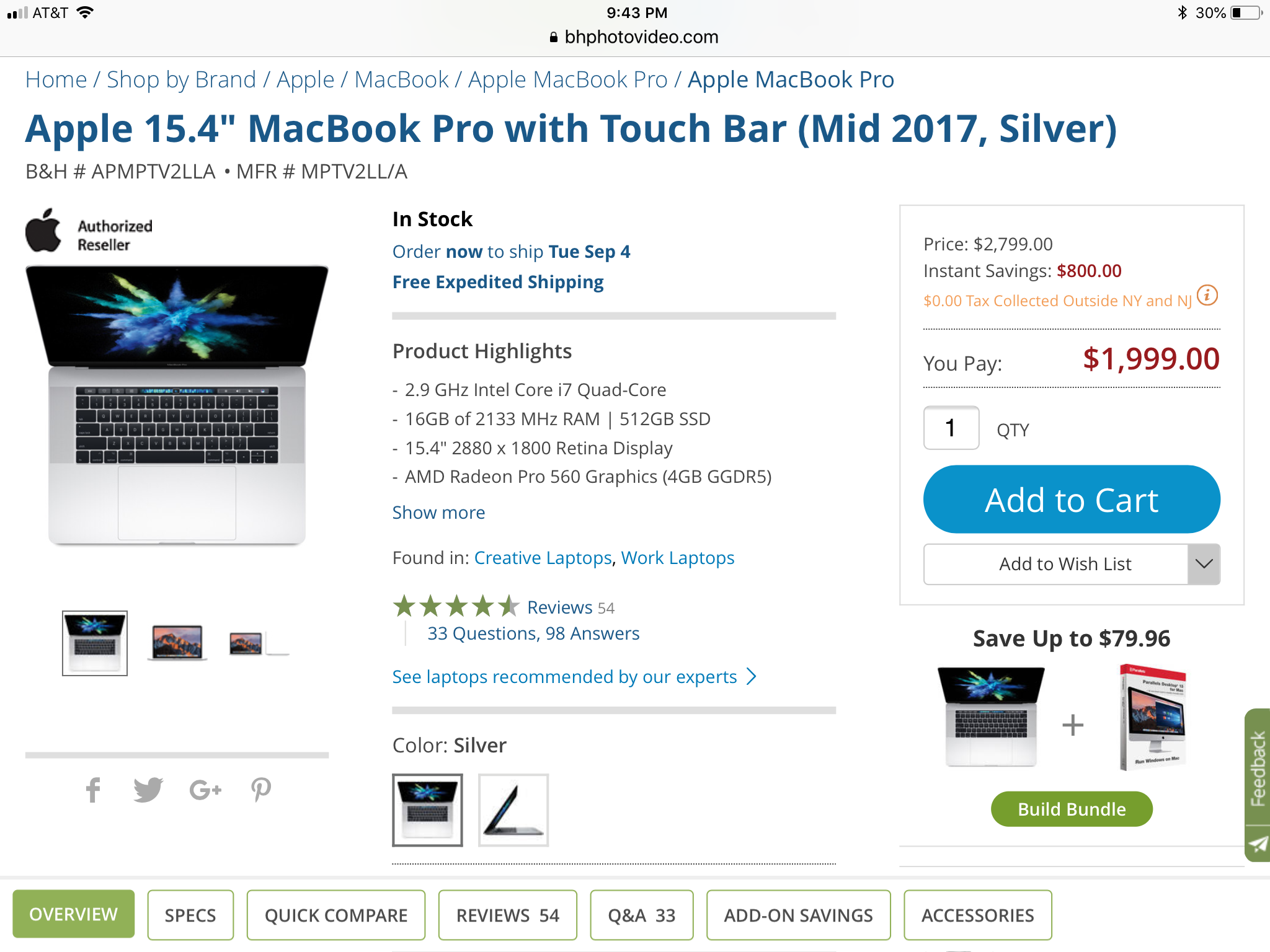Screen dimensions: 1270x952
Task: Share product on Facebook icon
Action: click(x=93, y=790)
